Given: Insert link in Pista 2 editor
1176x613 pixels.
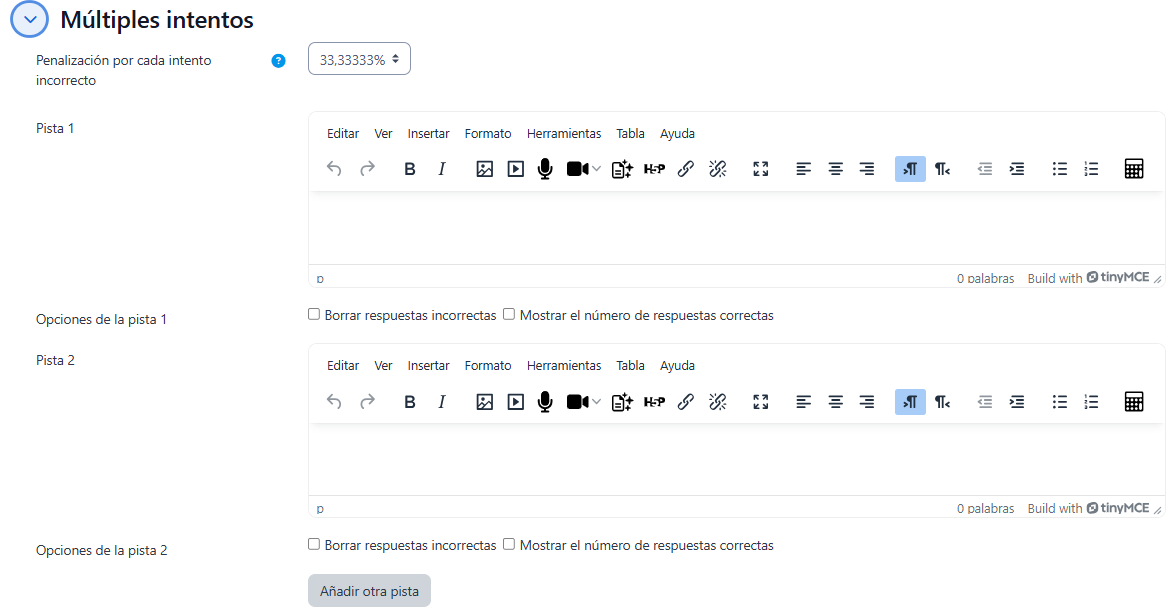Looking at the screenshot, I should (686, 401).
